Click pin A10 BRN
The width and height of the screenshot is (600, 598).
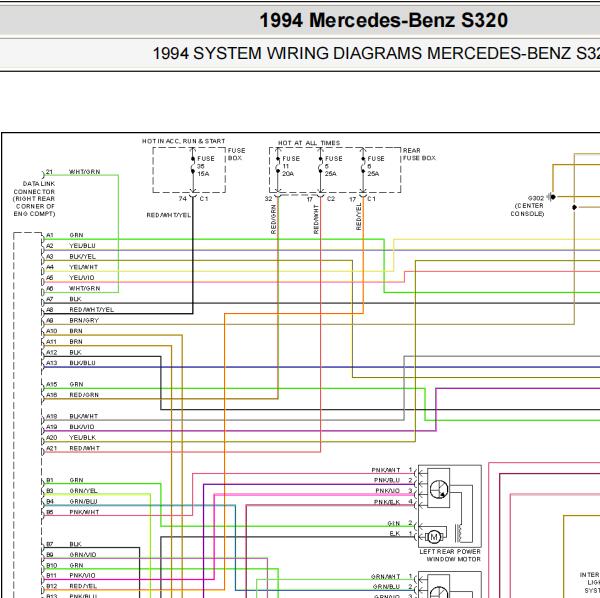pos(64,331)
